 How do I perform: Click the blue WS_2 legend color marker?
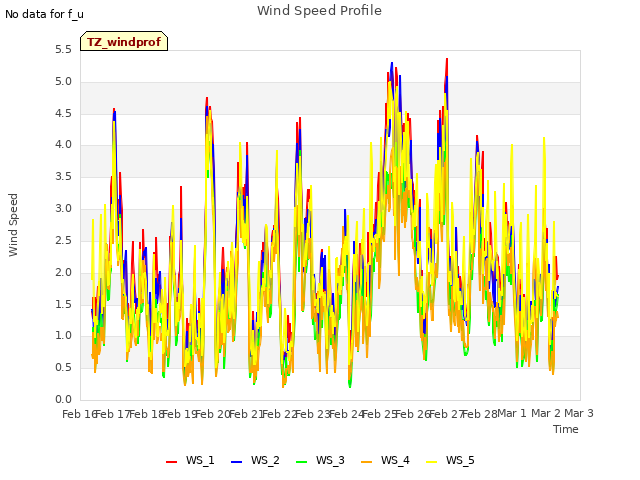click(x=236, y=462)
